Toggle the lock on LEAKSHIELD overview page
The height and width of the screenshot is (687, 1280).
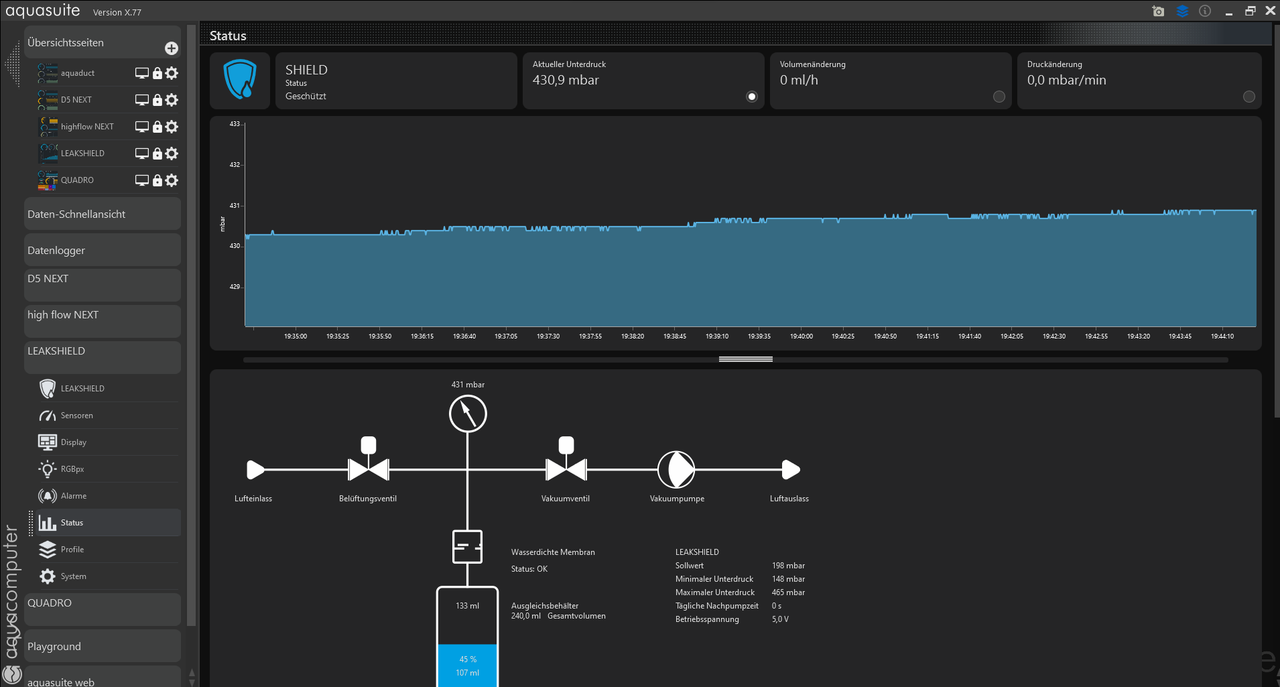coord(157,154)
